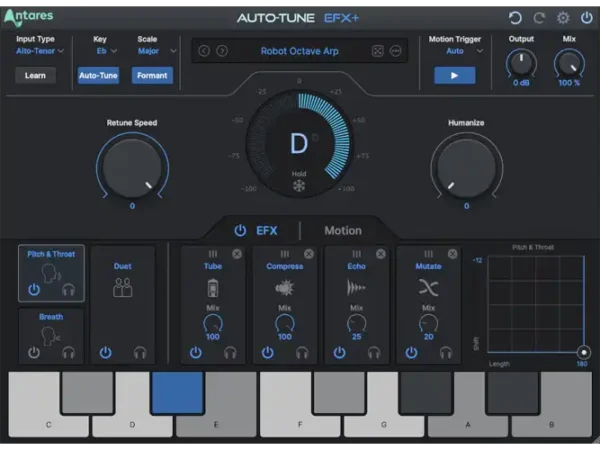Remove the Tube effect module
Screen dimensions: 600x450
click(237, 254)
